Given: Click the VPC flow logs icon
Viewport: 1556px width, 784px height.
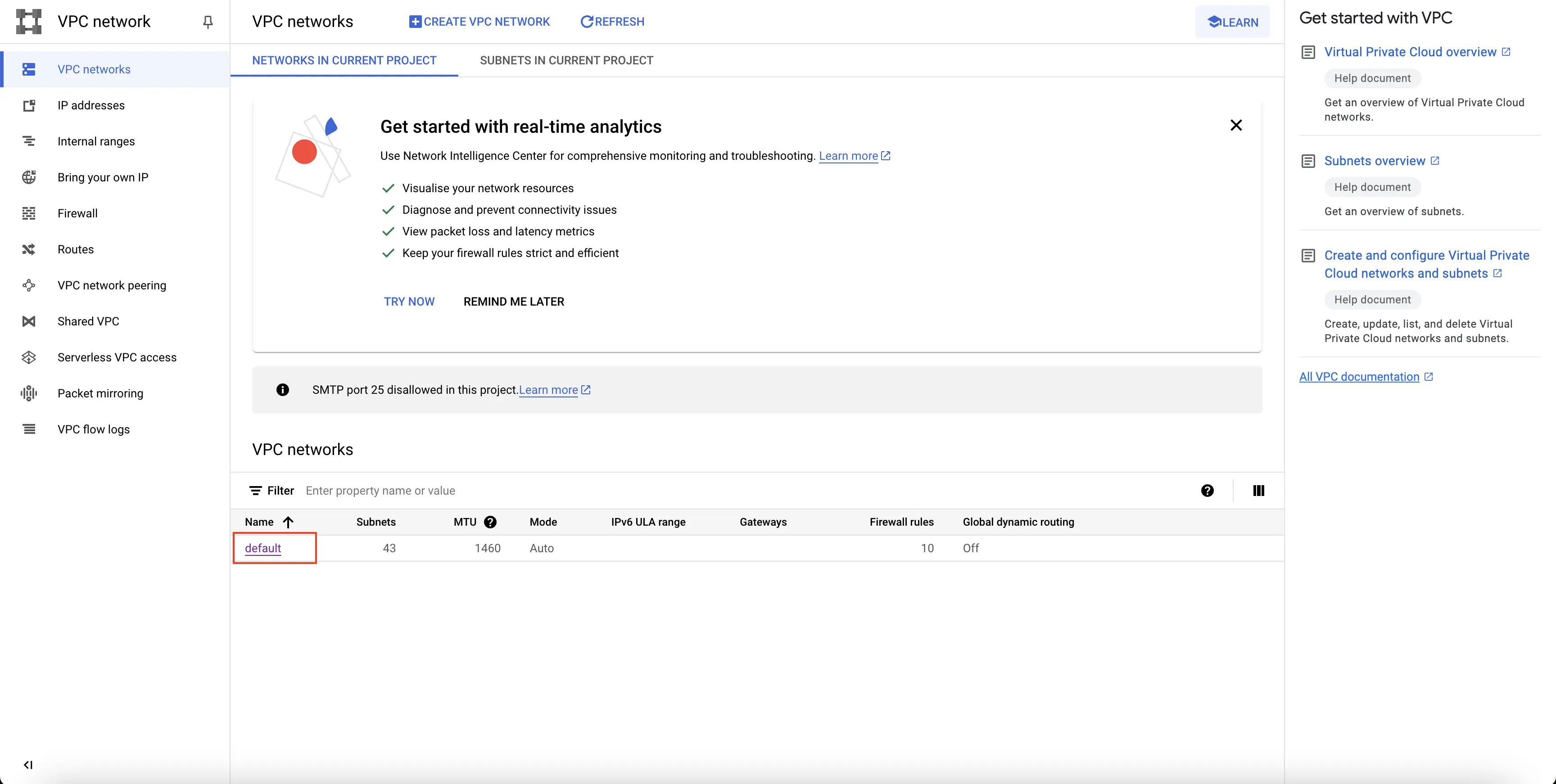Looking at the screenshot, I should click(x=28, y=429).
